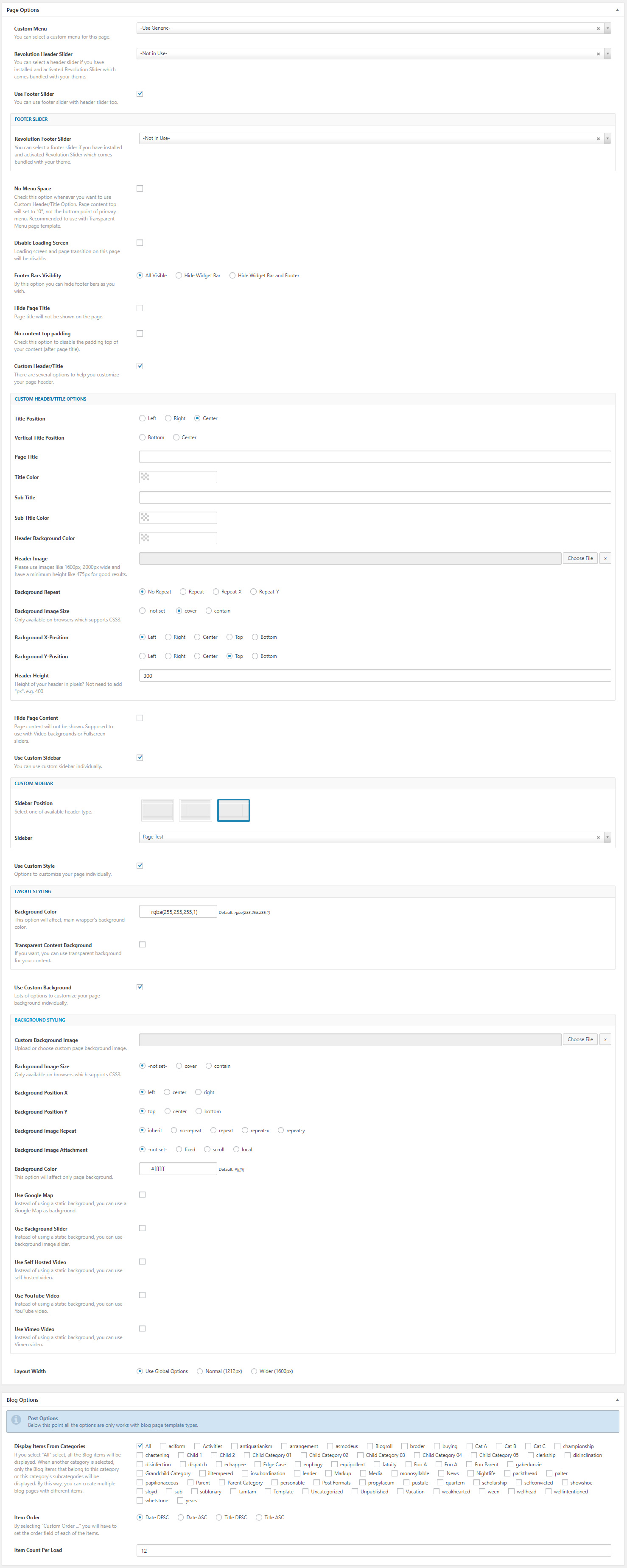627x1568 pixels.
Task: Open the Title Color picker swatch
Action: click(x=145, y=477)
